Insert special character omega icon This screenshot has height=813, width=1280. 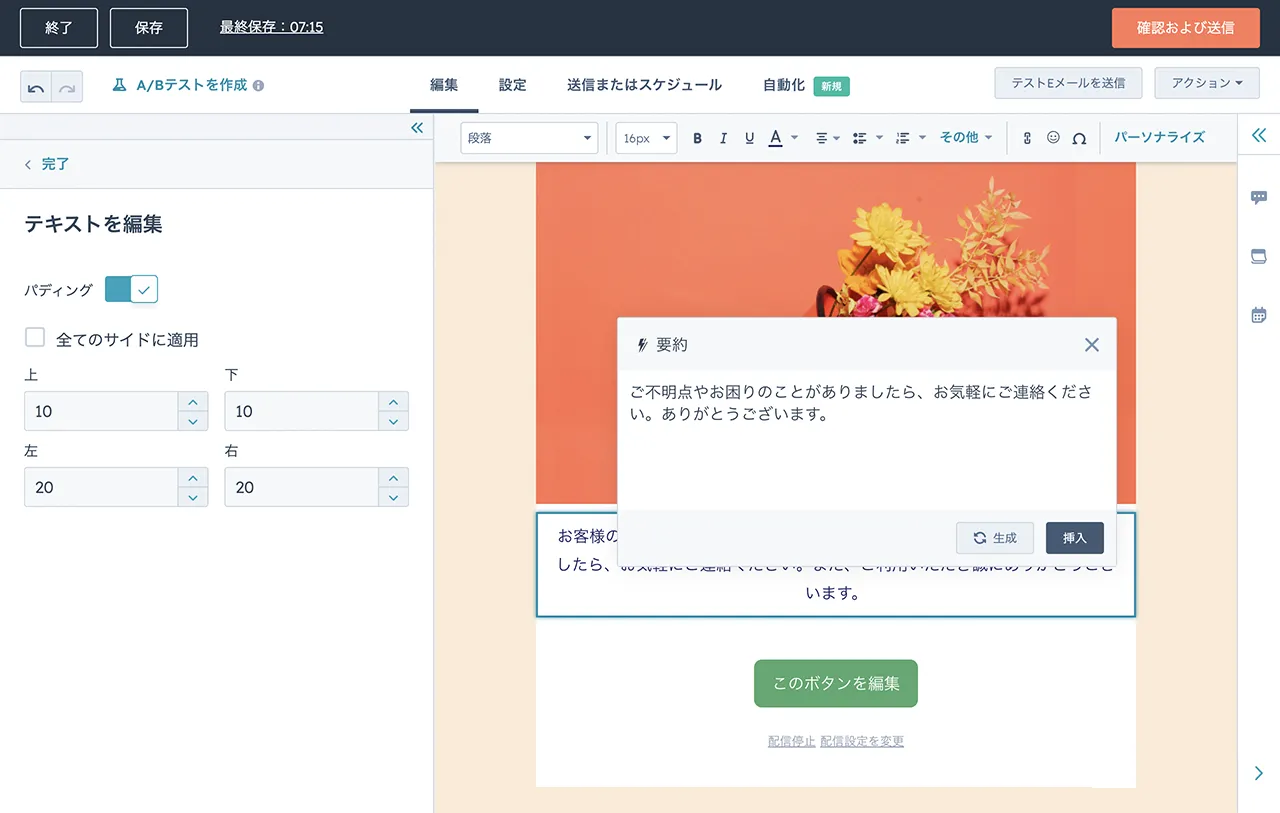1079,138
